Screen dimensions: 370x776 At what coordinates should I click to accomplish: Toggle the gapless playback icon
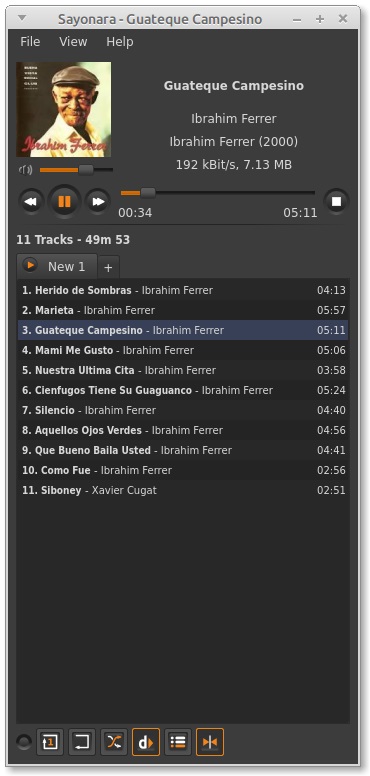pos(210,742)
